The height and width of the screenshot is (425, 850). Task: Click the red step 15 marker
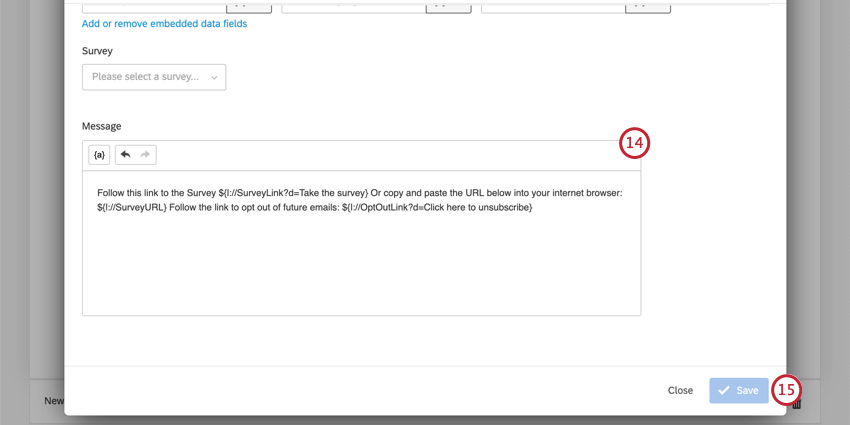coord(786,390)
